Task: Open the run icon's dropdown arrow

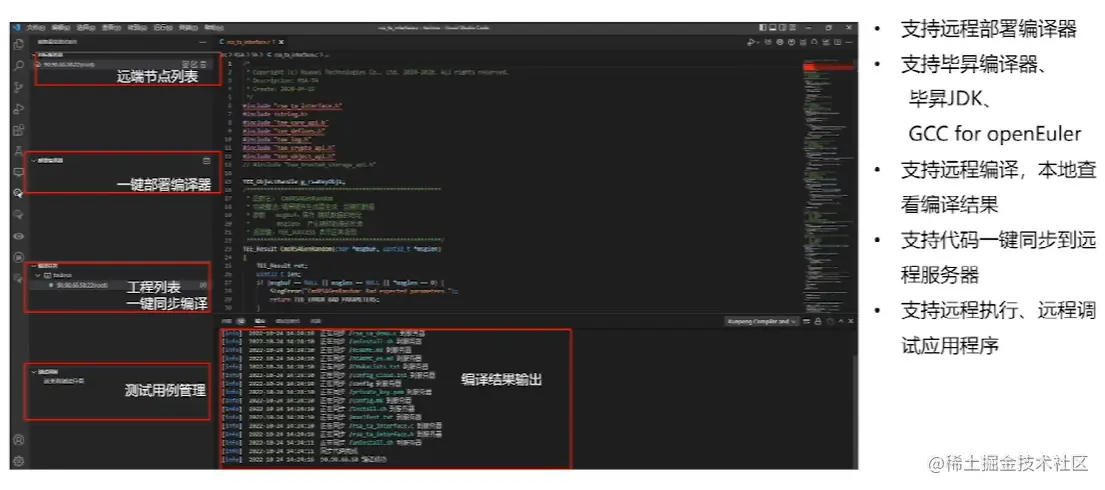Action: pyautogui.click(x=758, y=42)
